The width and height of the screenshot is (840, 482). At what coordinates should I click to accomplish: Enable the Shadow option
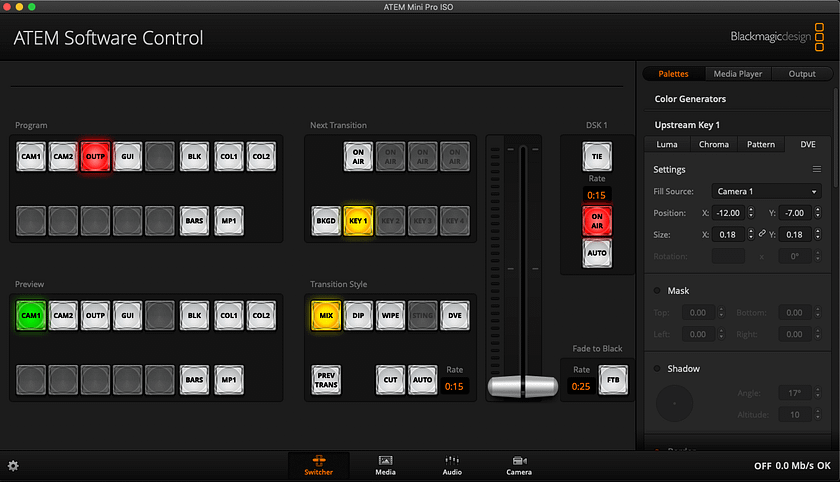pyautogui.click(x=657, y=368)
